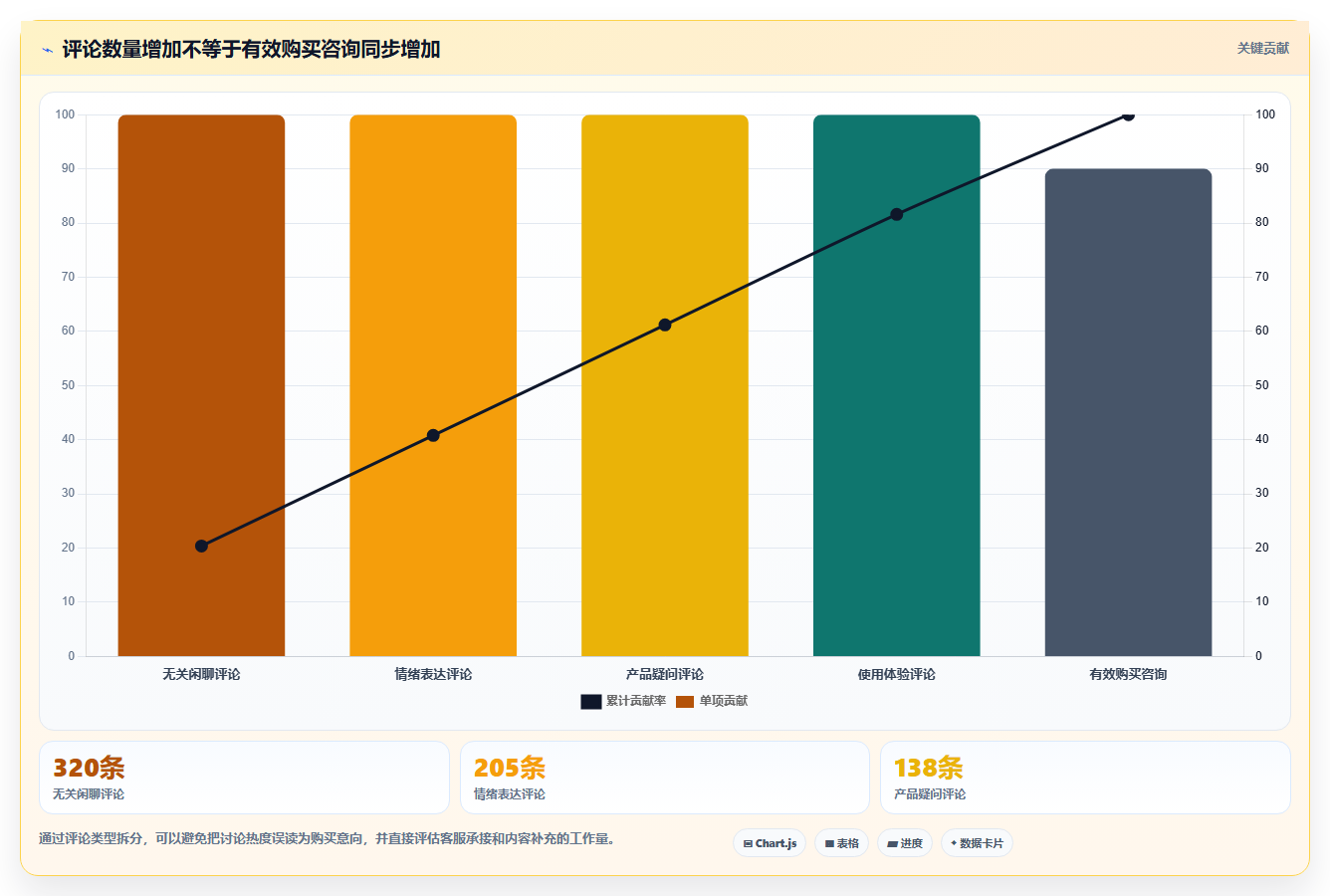Image resolution: width=1330 pixels, height=896 pixels.
Task: Click the 表格 tag button
Action: click(841, 843)
